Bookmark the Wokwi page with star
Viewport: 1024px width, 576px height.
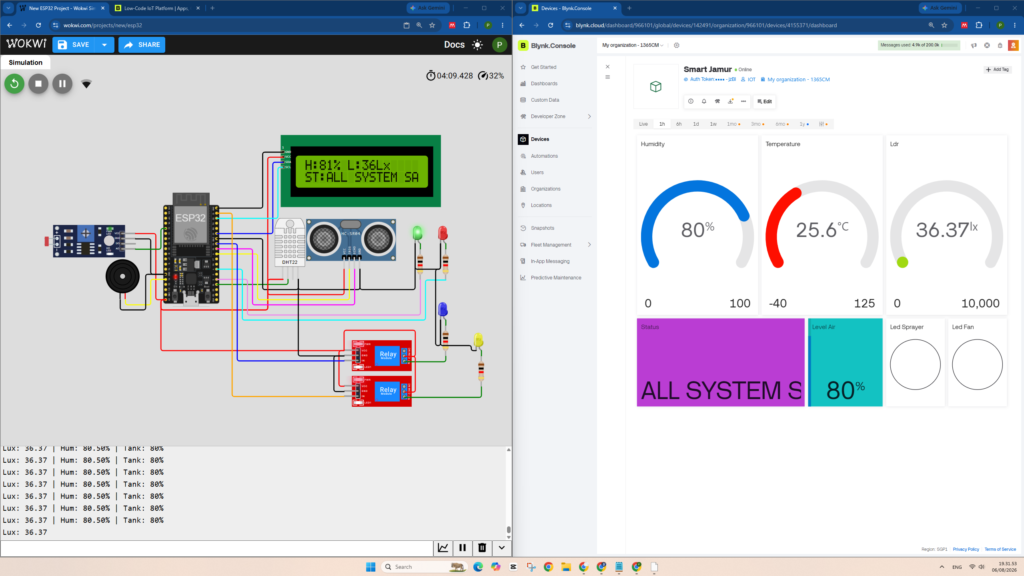432,25
